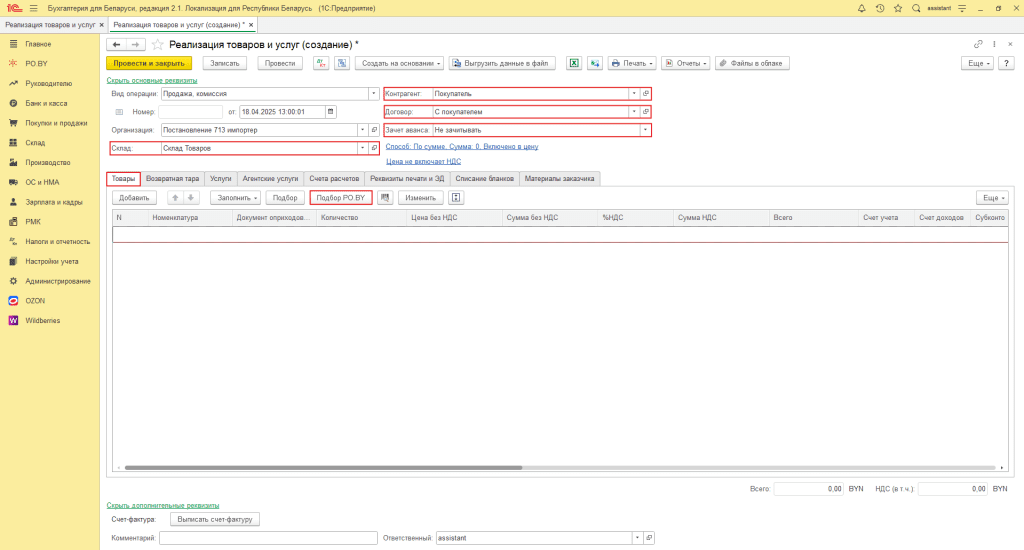1024x550 pixels.
Task: Click Записать button
Action: point(225,63)
